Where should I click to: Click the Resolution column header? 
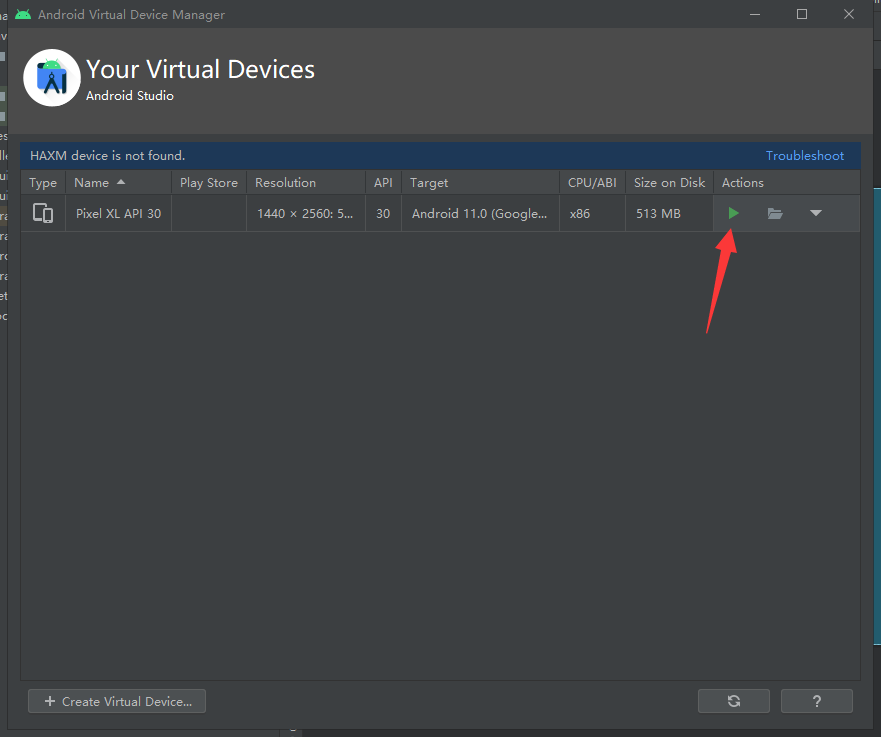(306, 183)
